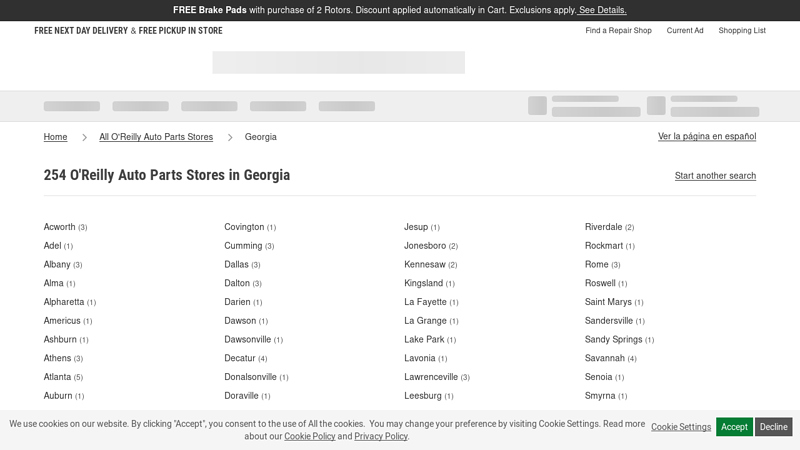Select Darien city listing
This screenshot has height=450, width=800.
[243, 302]
